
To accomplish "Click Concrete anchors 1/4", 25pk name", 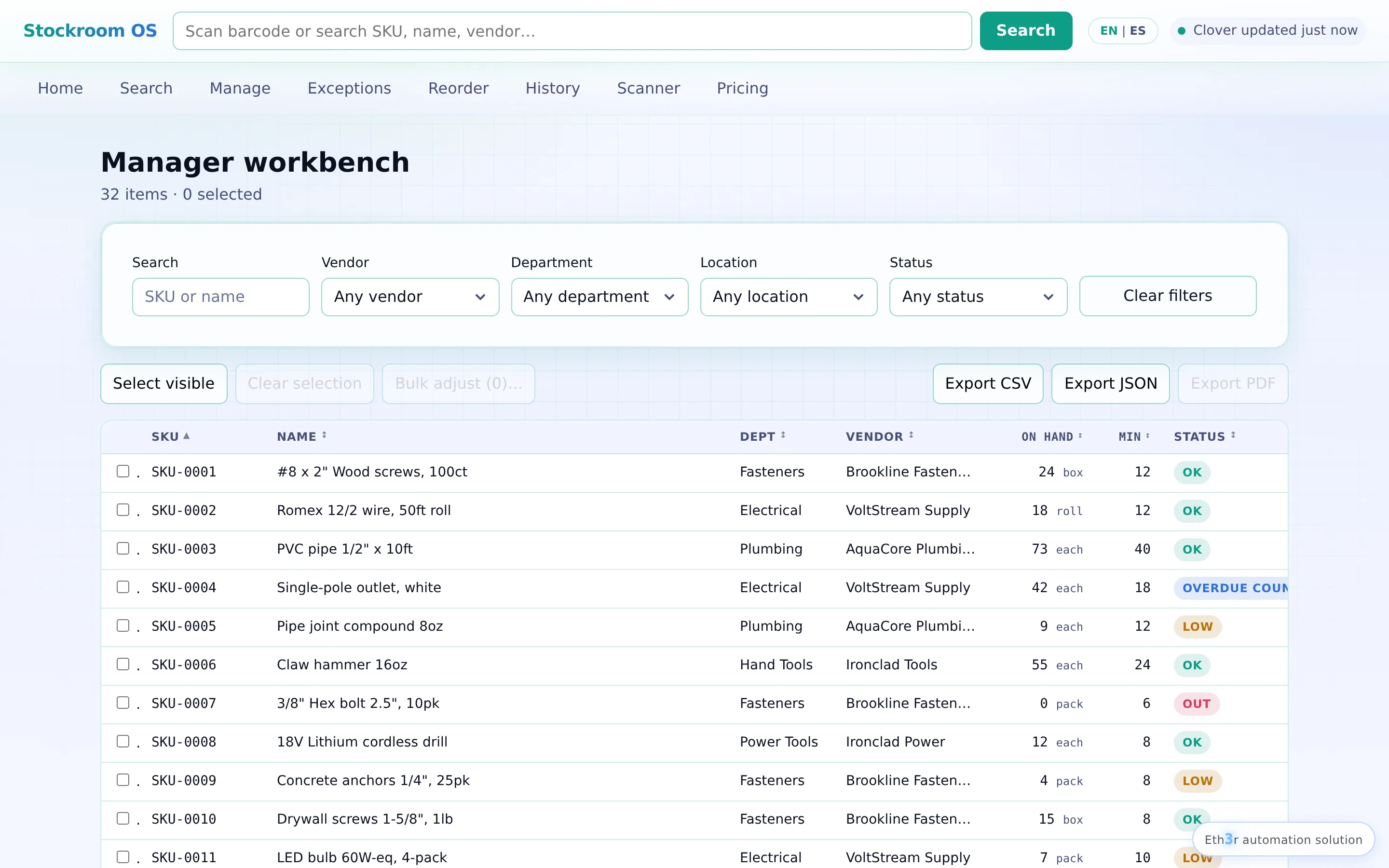I will [373, 780].
